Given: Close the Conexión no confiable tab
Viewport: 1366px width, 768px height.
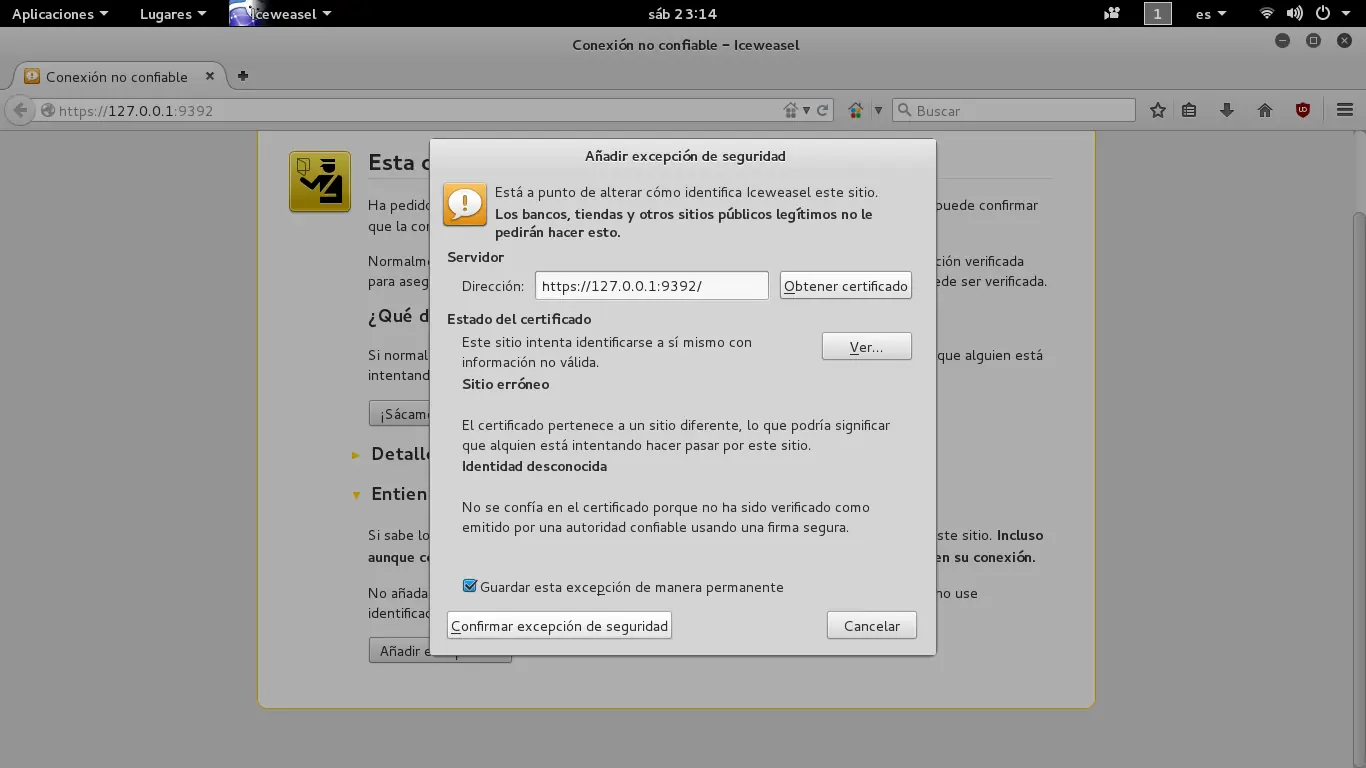Looking at the screenshot, I should (210, 76).
